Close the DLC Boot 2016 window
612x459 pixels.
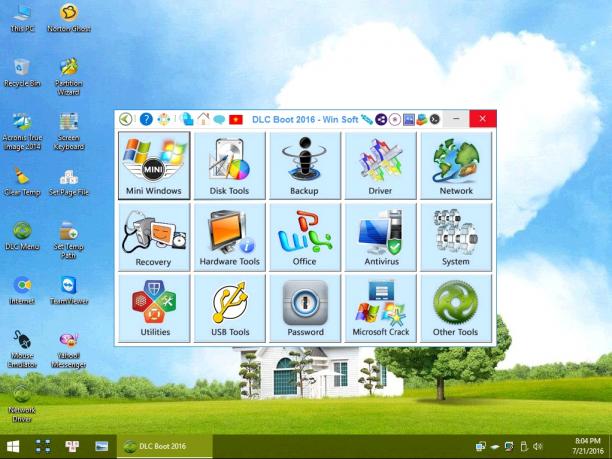(482, 119)
